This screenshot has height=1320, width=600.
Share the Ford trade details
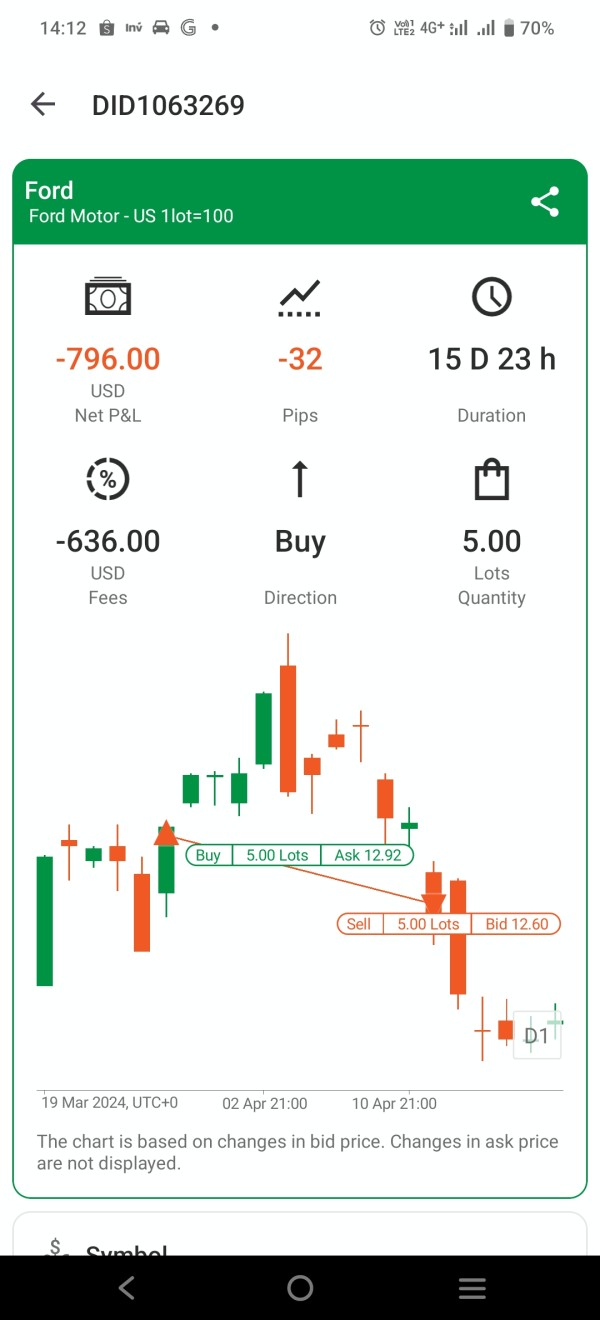(545, 202)
